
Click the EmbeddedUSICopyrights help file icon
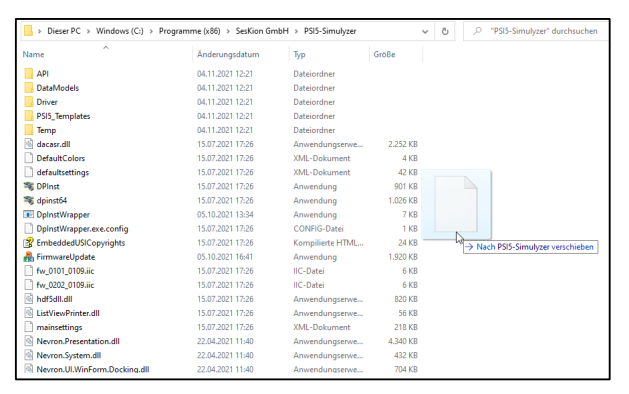click(x=28, y=243)
